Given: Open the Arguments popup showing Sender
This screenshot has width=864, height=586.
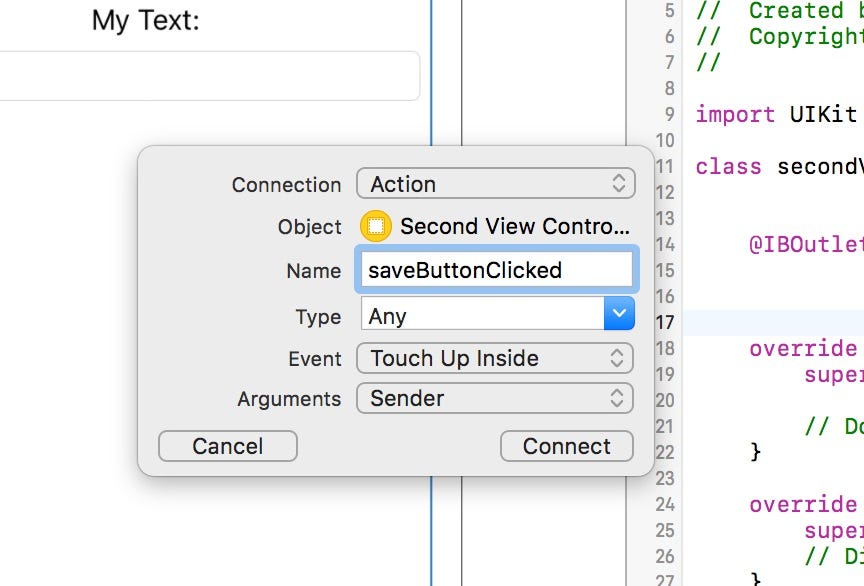Looking at the screenshot, I should click(x=495, y=398).
